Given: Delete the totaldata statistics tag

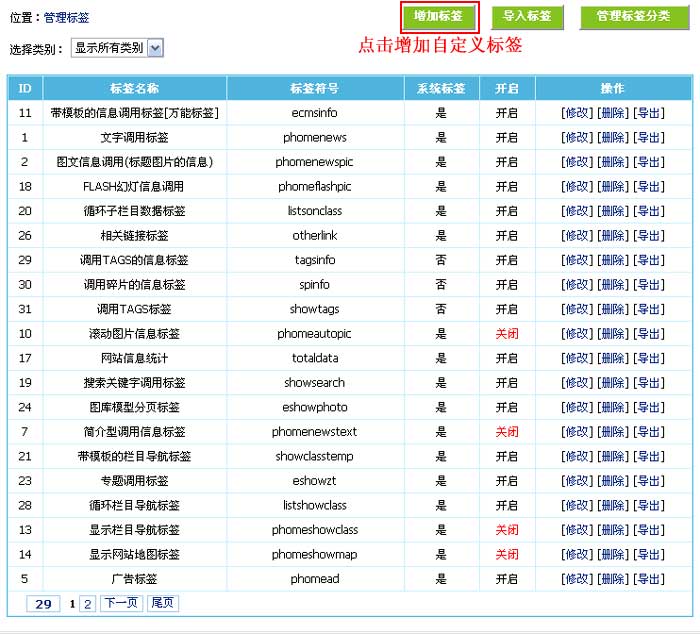Looking at the screenshot, I should pyautogui.click(x=612, y=358).
